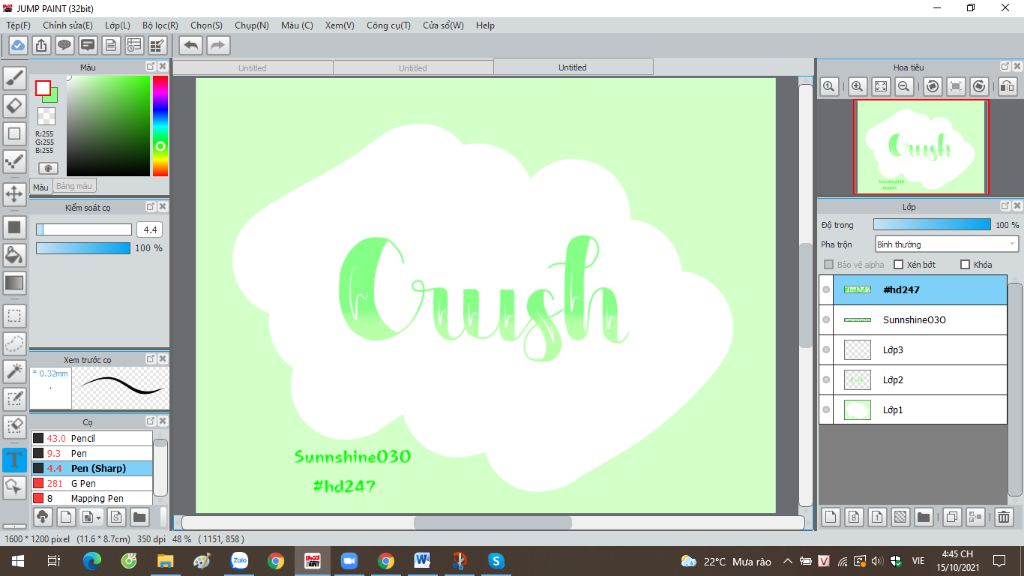Select the Gradient tool
The height and width of the screenshot is (576, 1024).
pyautogui.click(x=14, y=283)
